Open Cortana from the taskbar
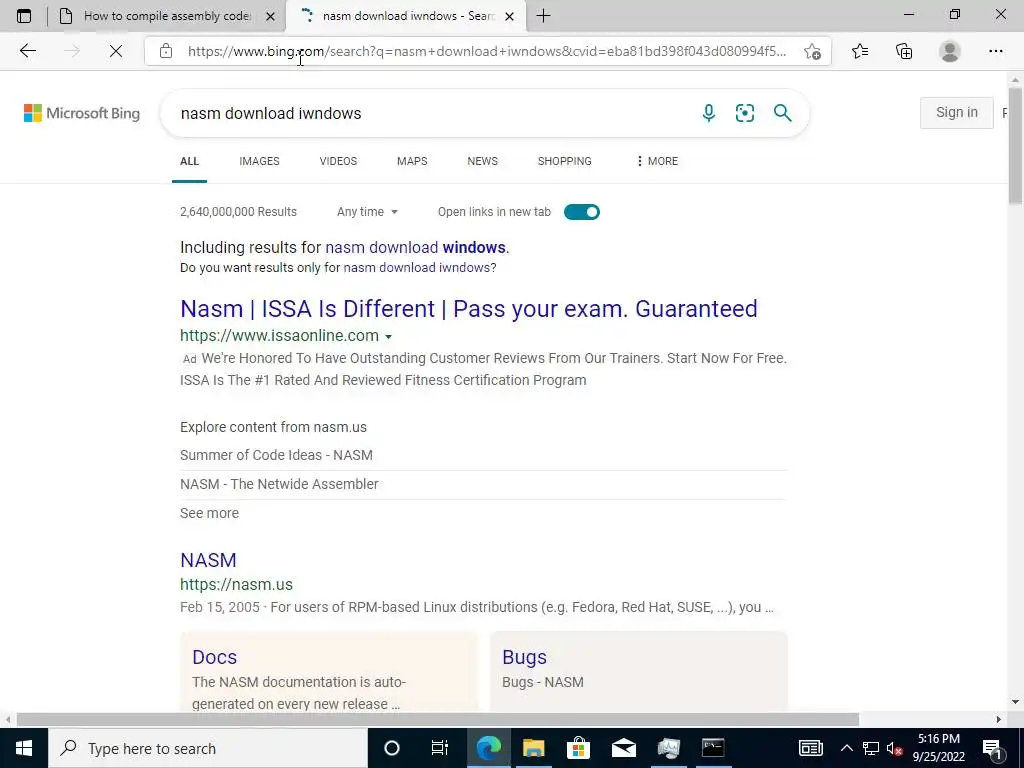The height and width of the screenshot is (768, 1024). 392,748
